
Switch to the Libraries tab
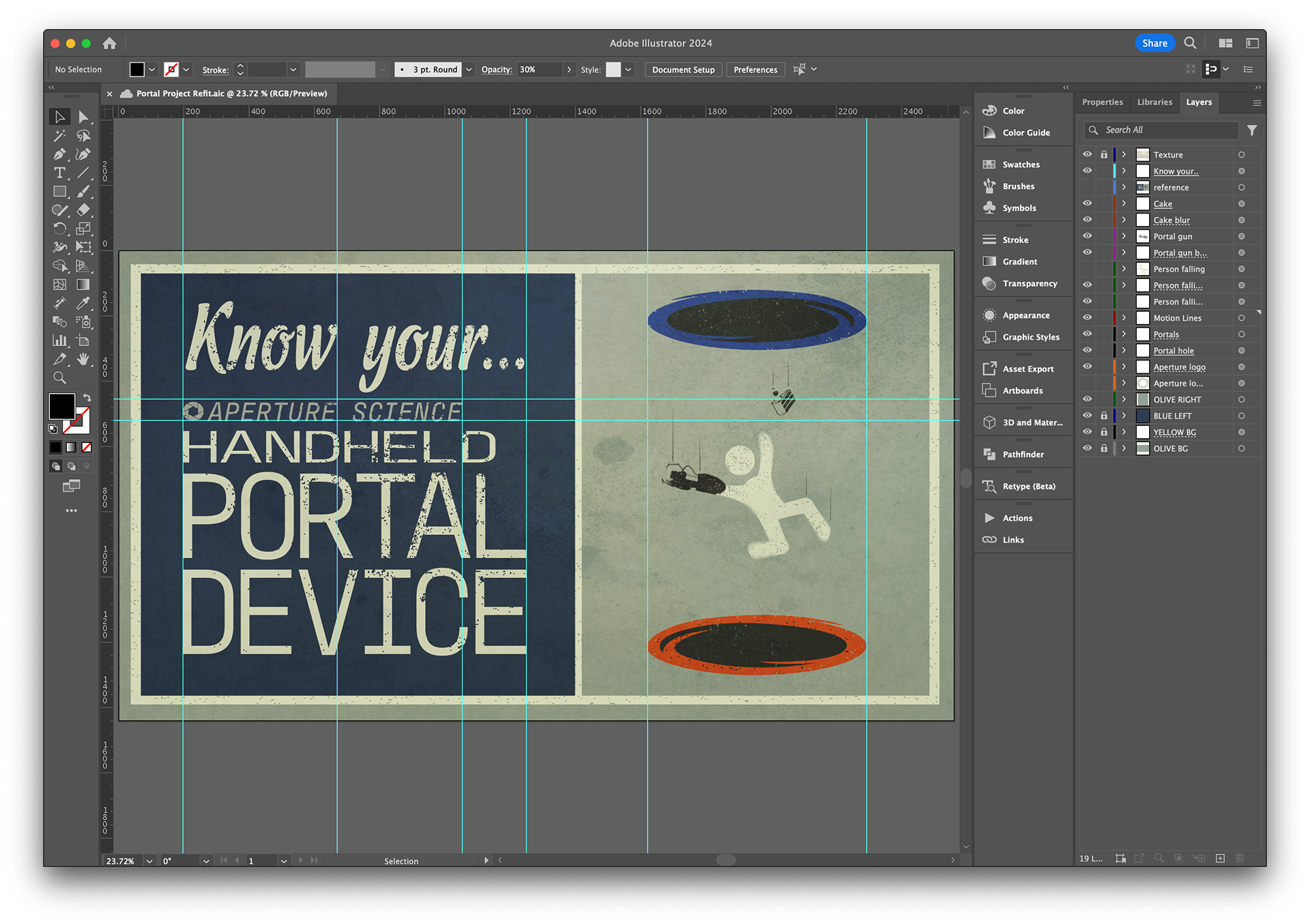pyautogui.click(x=1154, y=102)
